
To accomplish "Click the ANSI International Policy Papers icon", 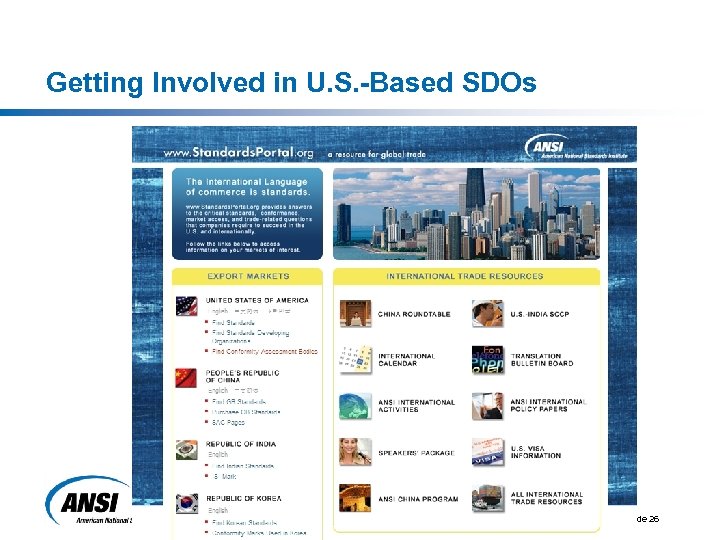I will [488, 406].
